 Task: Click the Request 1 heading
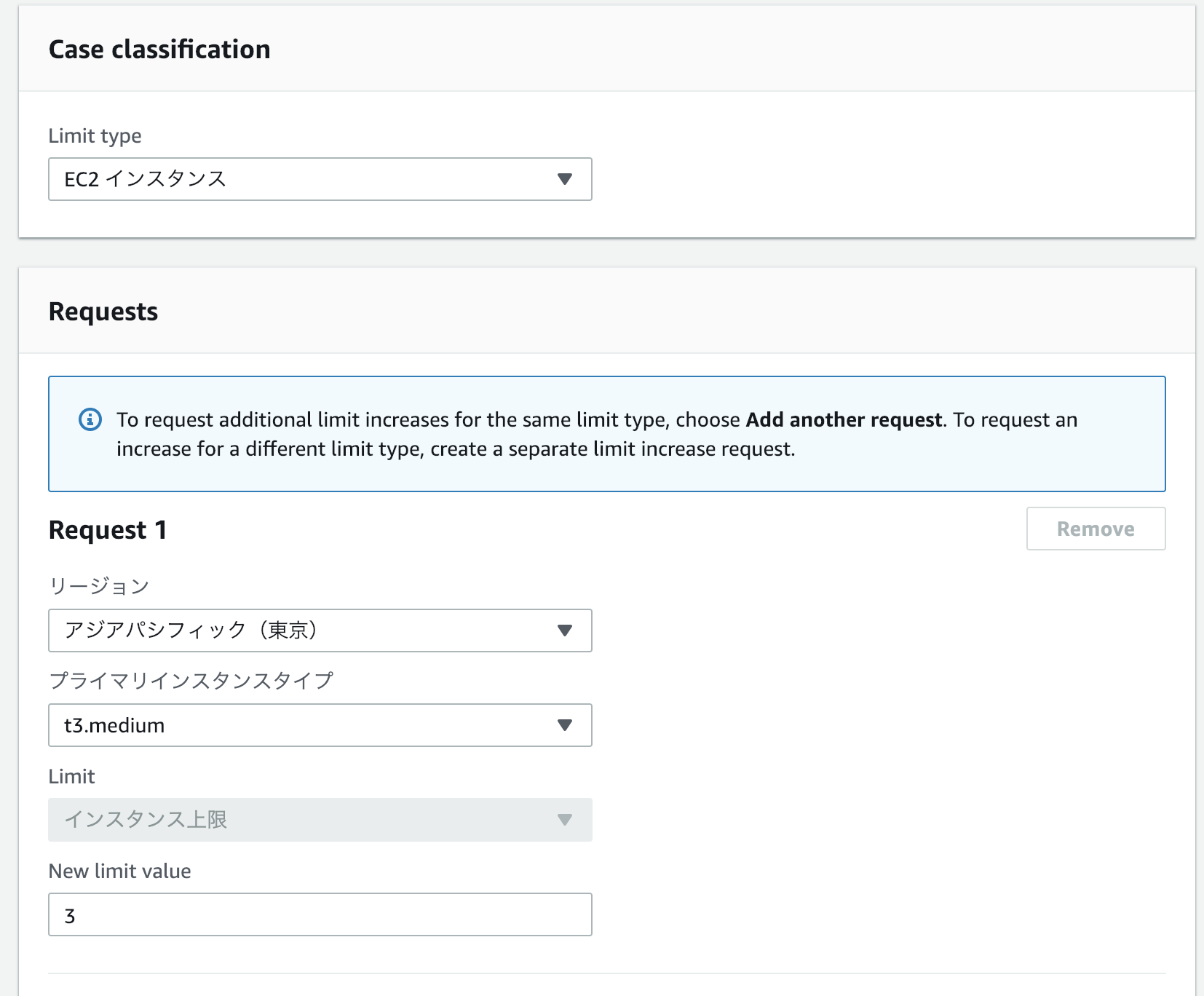point(108,530)
